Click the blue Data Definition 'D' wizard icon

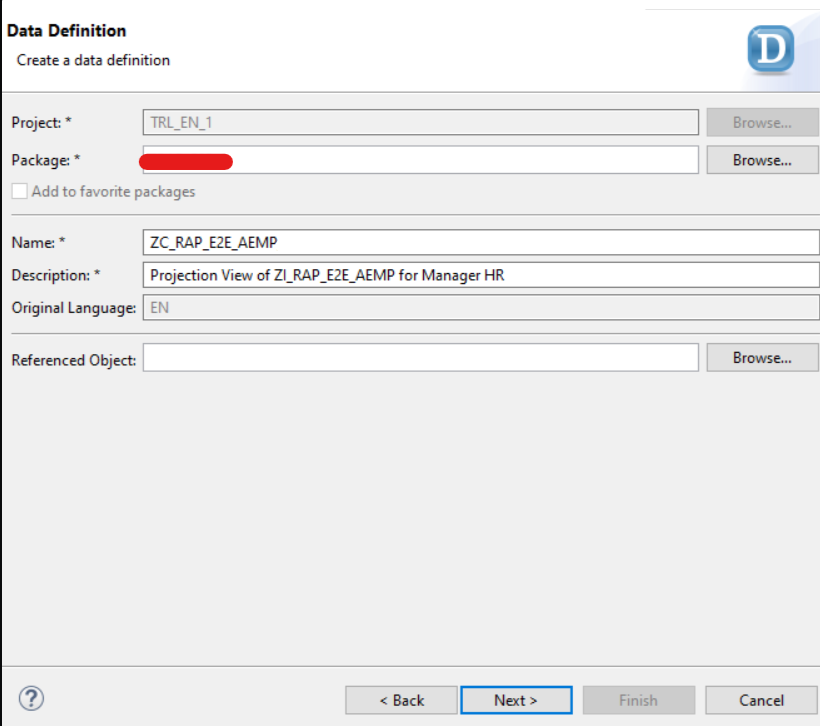click(770, 48)
